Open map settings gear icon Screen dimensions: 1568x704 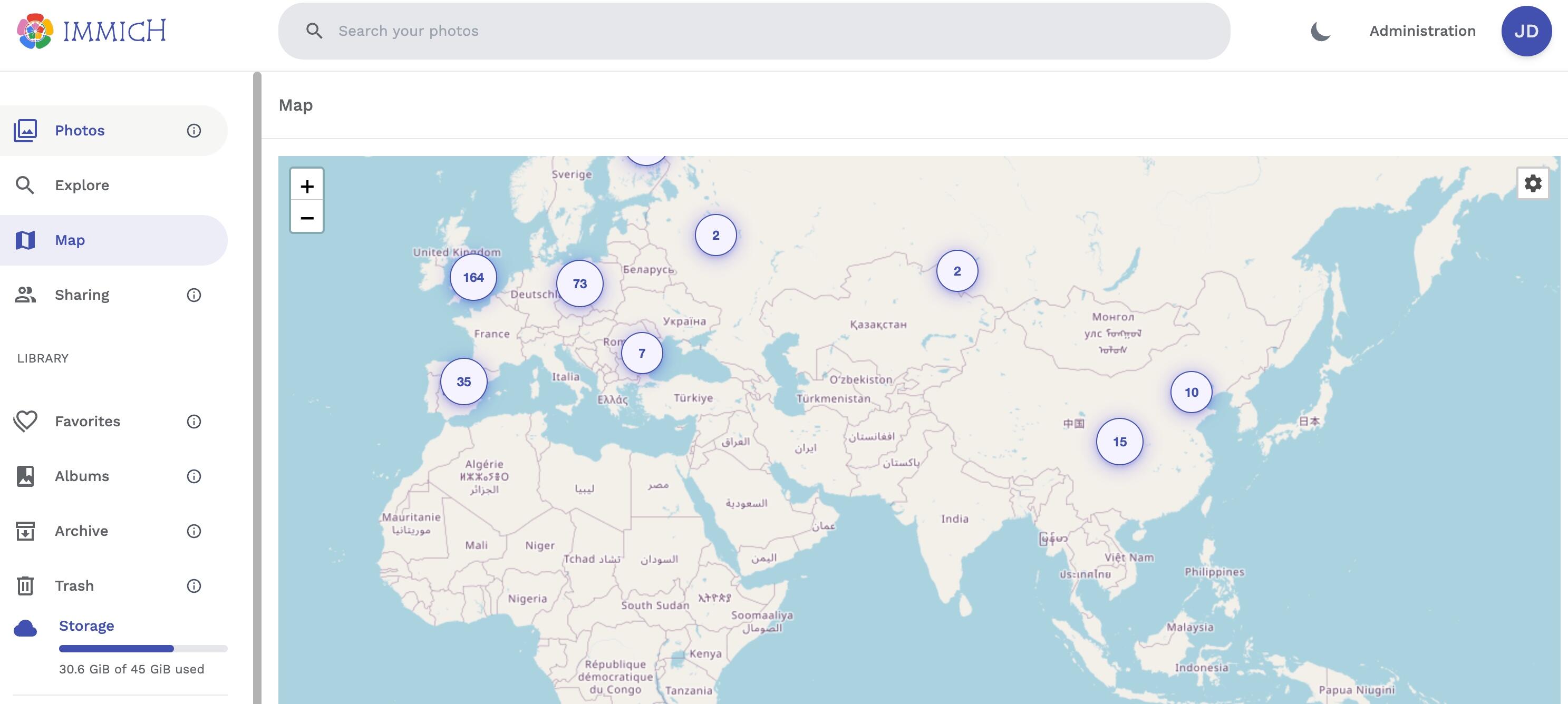1533,183
